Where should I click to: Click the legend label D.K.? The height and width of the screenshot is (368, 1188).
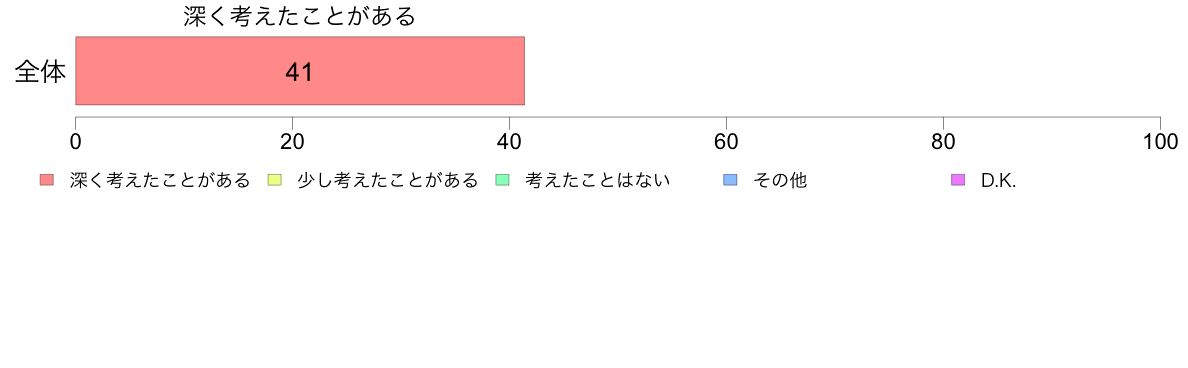click(x=998, y=181)
